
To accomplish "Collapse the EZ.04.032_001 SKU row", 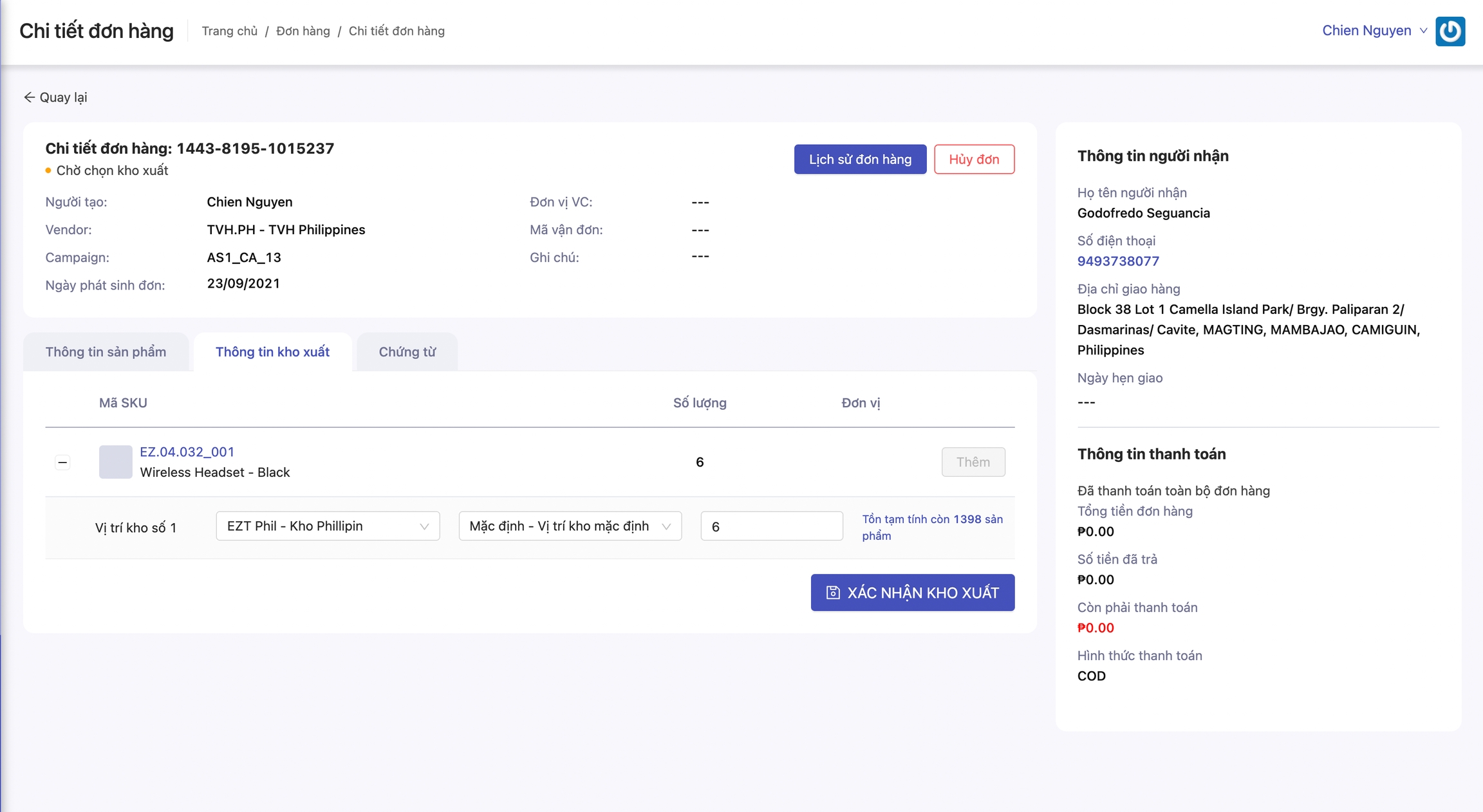I will tap(62, 462).
